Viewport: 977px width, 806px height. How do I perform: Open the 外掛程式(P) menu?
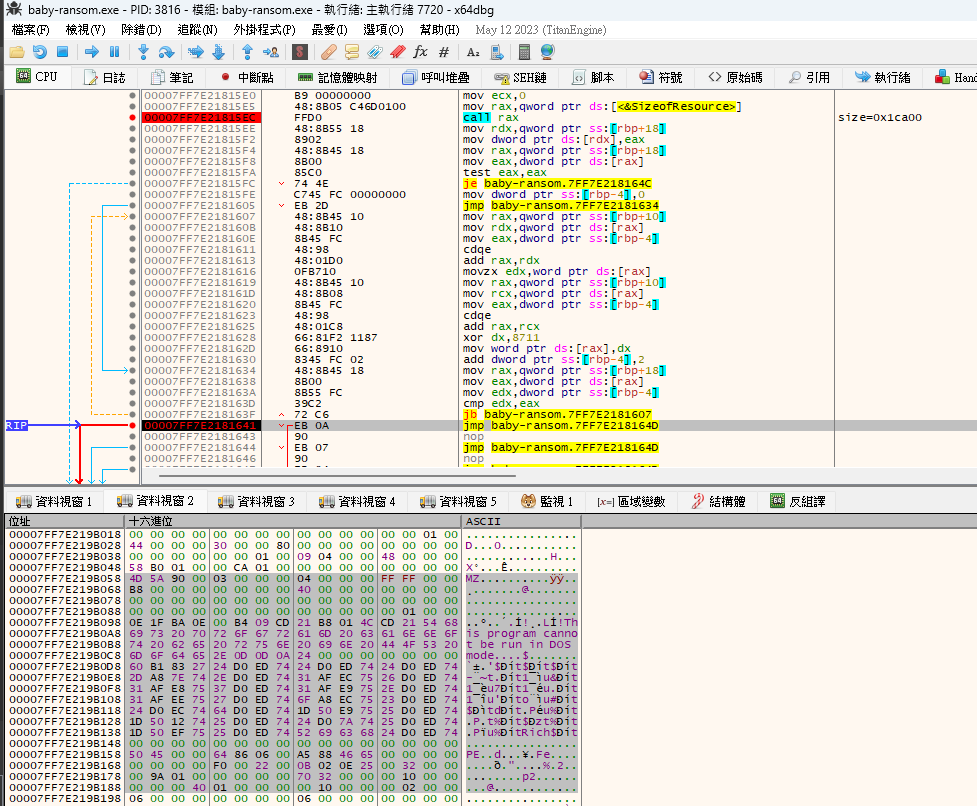tap(264, 30)
